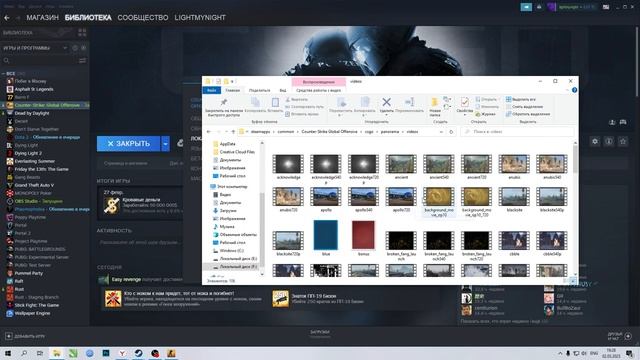Mark game as favorite with the star icon
640x360 pixels.
(x=623, y=142)
